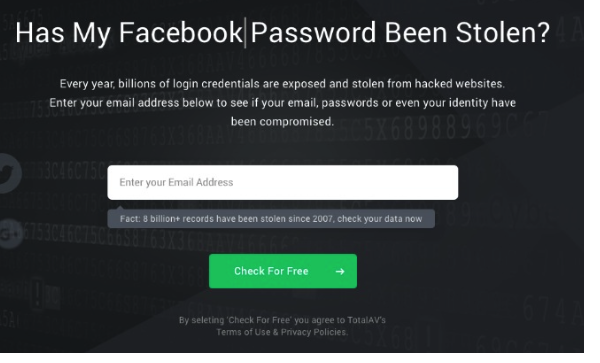Click the 'been compromised.' text line
The height and width of the screenshot is (363, 600).
(282, 122)
